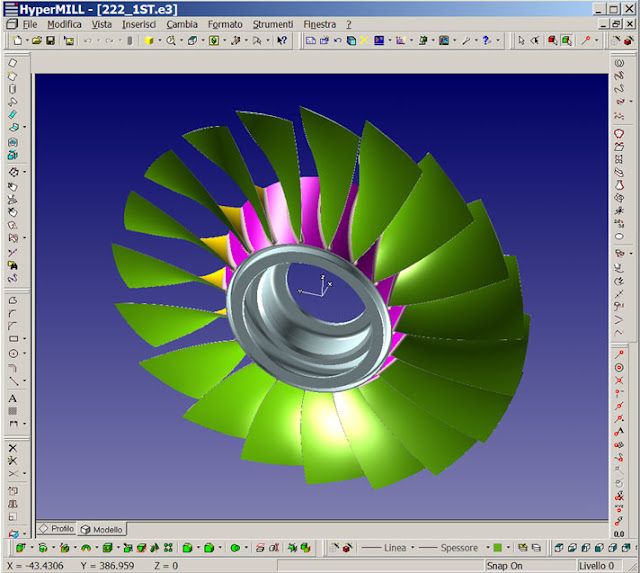Viewport: 640px width, 573px height.
Task: Switch to the Profilo tab
Action: (x=57, y=529)
